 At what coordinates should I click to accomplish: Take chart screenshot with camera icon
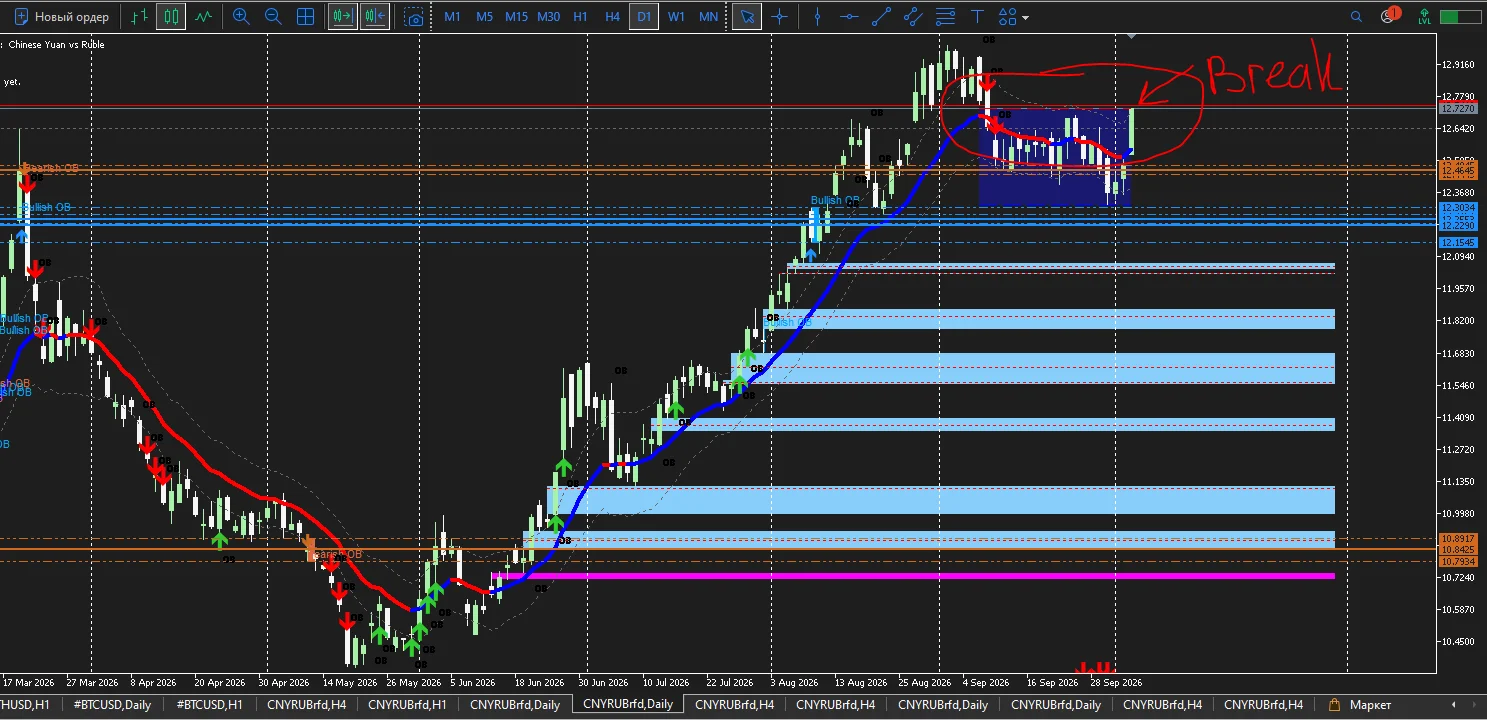414,17
